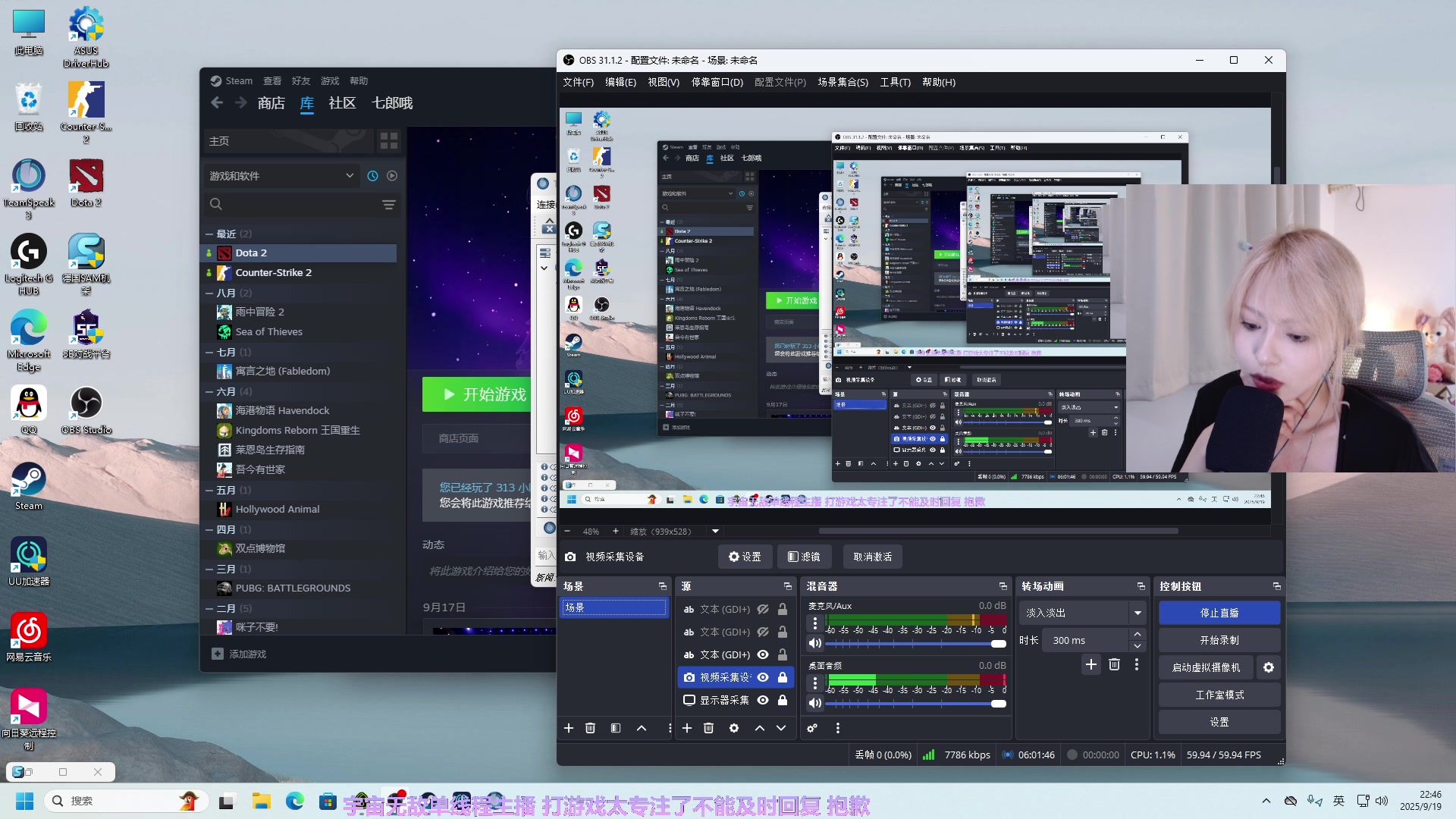Viewport: 1456px width, 819px height.
Task: Collapse the 六月 group in Steam library
Action: (x=209, y=391)
